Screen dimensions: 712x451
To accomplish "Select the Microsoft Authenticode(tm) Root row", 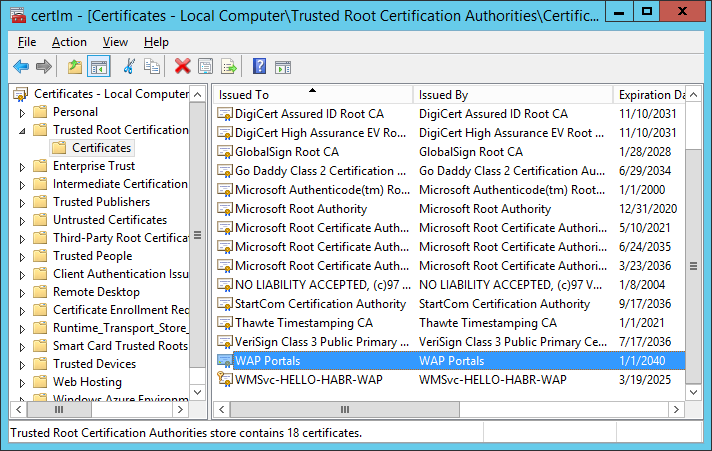I will (x=449, y=190).
